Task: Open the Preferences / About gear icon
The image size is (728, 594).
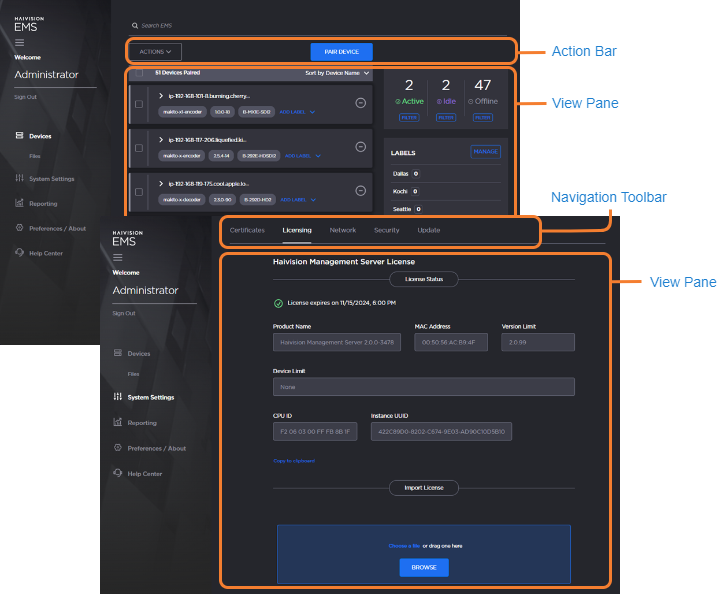Action: tap(19, 228)
